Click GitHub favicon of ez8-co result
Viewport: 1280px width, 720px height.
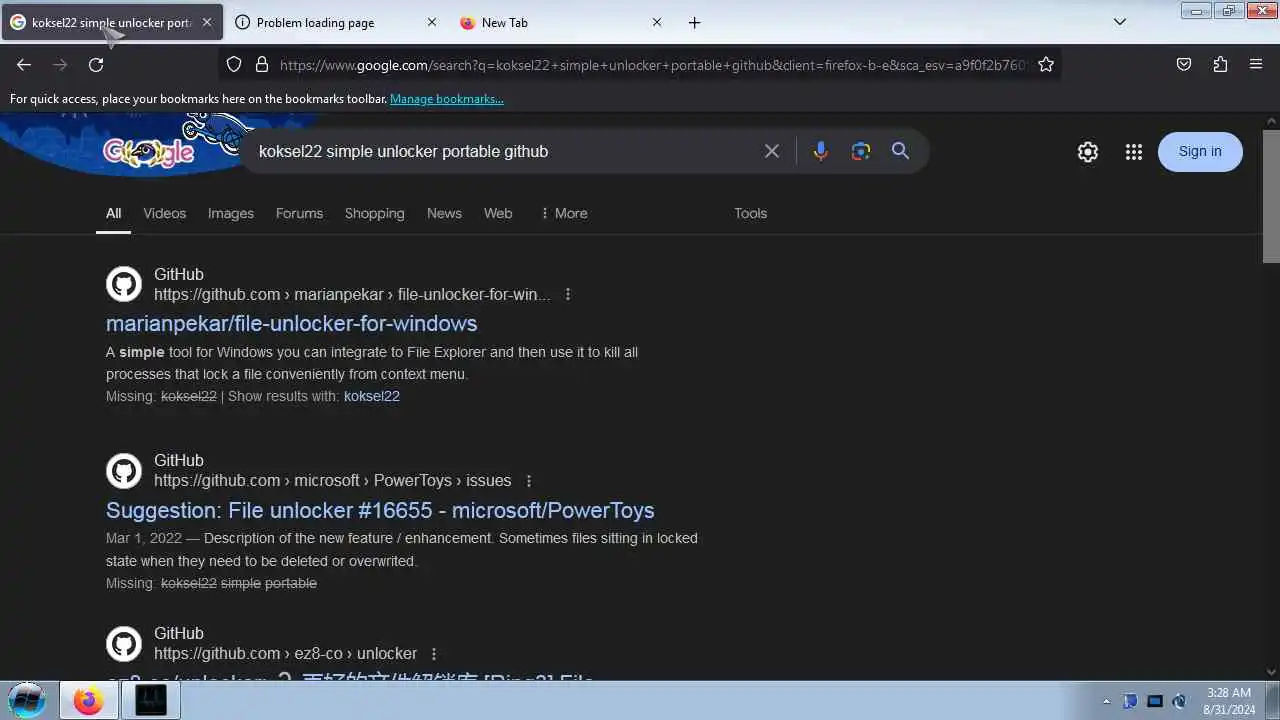pos(124,644)
